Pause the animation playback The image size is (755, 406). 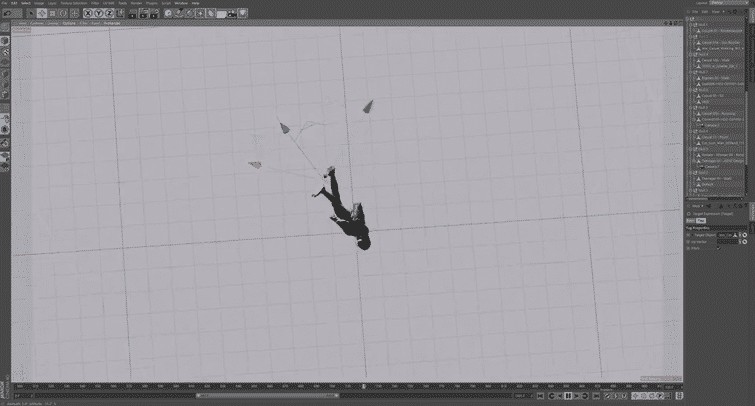click(568, 396)
